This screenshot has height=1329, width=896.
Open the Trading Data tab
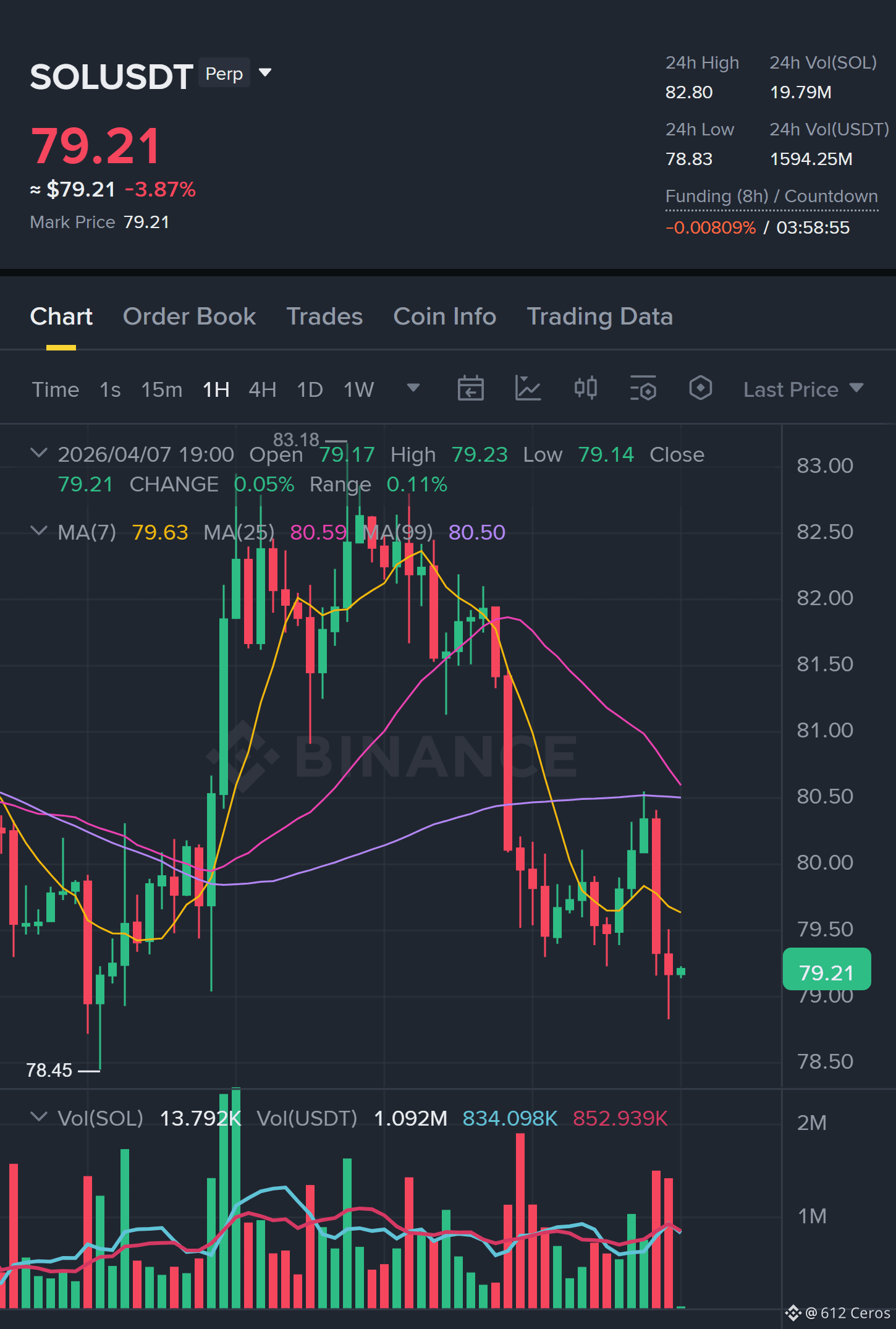(599, 316)
